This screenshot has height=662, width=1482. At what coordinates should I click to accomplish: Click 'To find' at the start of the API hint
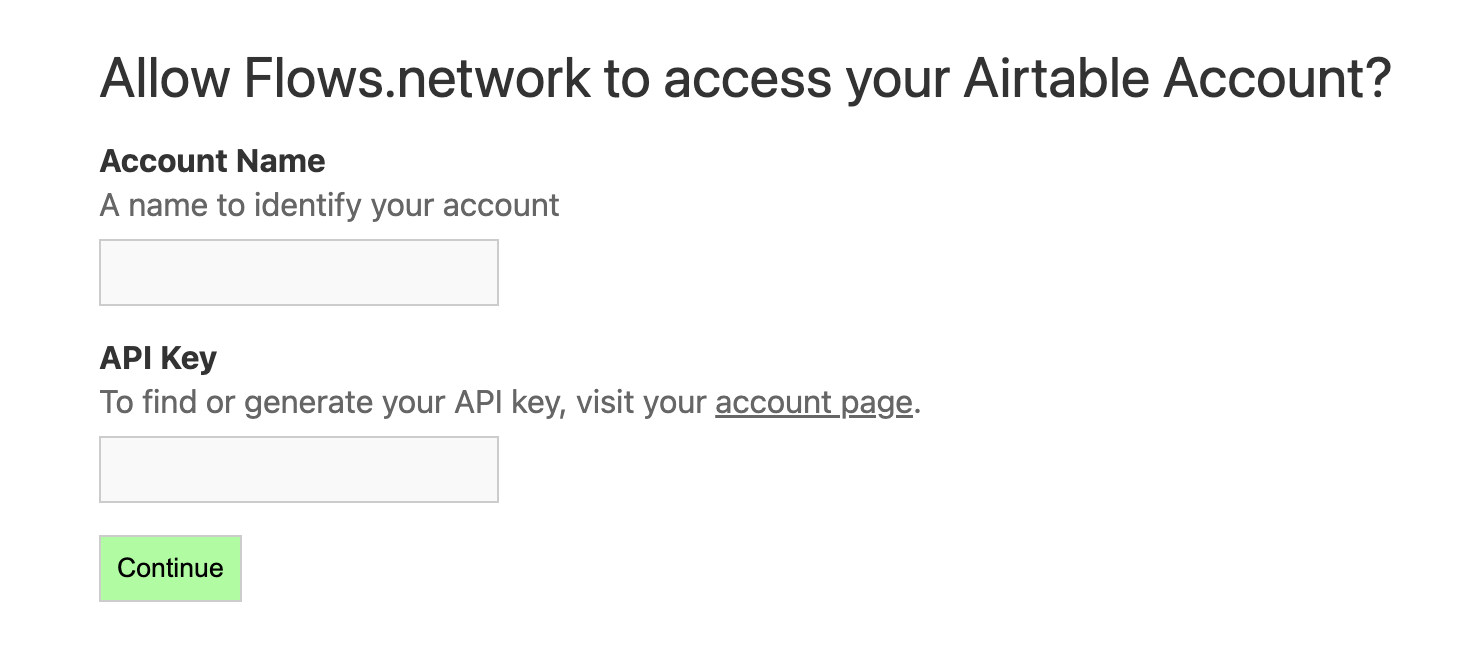click(x=142, y=402)
